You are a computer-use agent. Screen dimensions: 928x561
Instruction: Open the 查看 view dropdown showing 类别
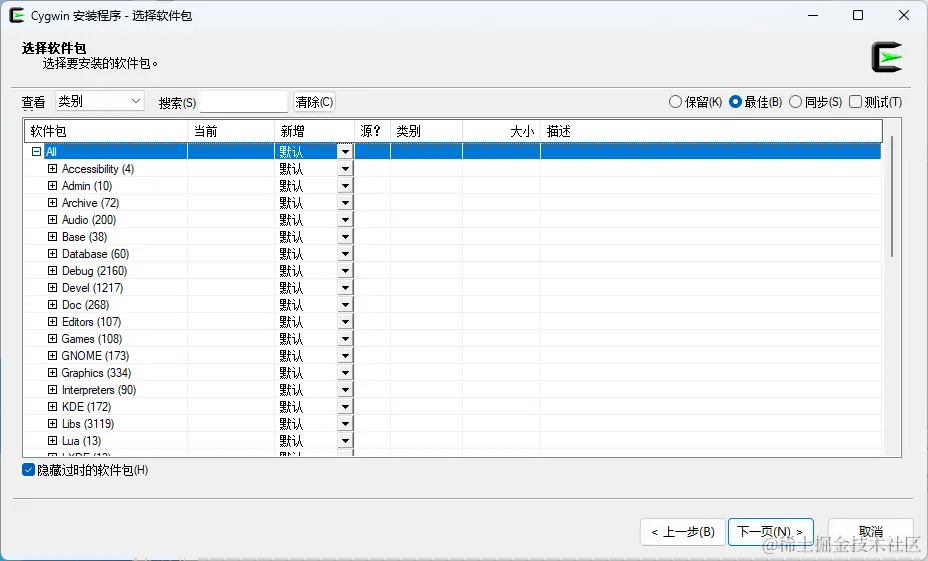coord(99,101)
